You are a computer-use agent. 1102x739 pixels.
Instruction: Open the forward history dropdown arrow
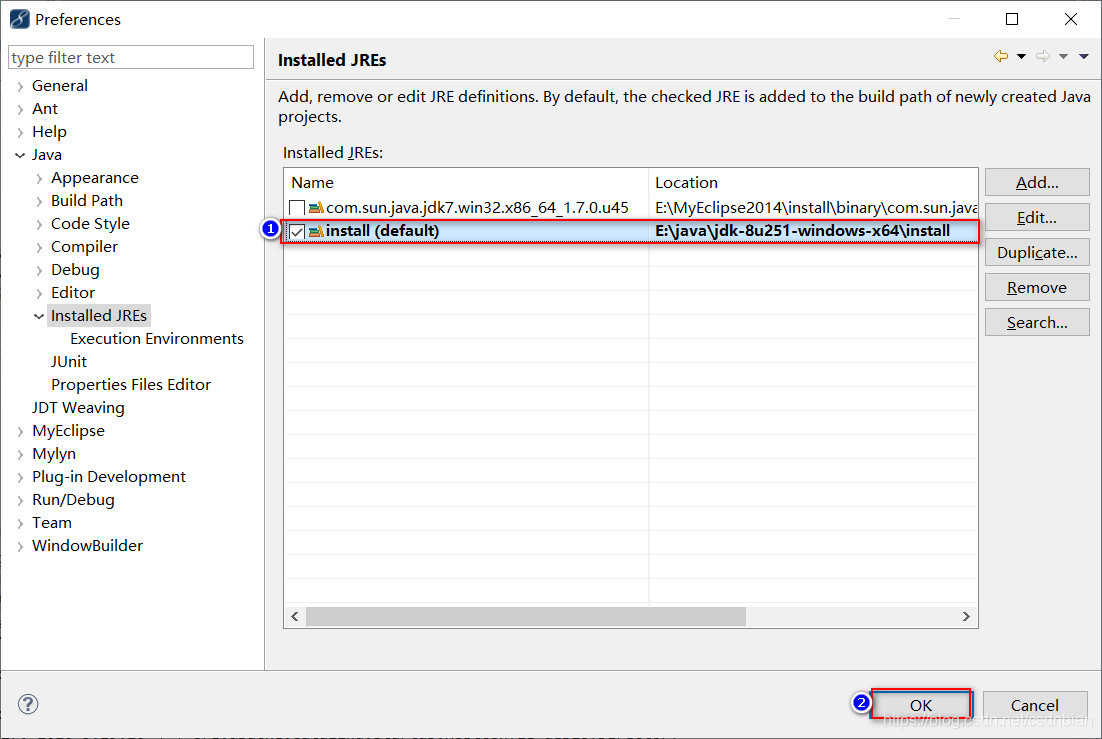pos(1063,56)
